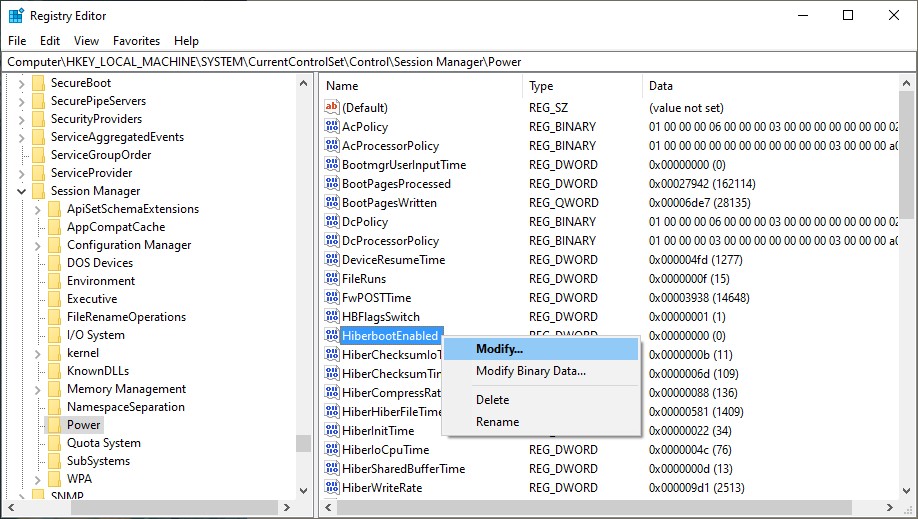Select Delete in the context menu
The image size is (918, 519).
click(x=541, y=400)
